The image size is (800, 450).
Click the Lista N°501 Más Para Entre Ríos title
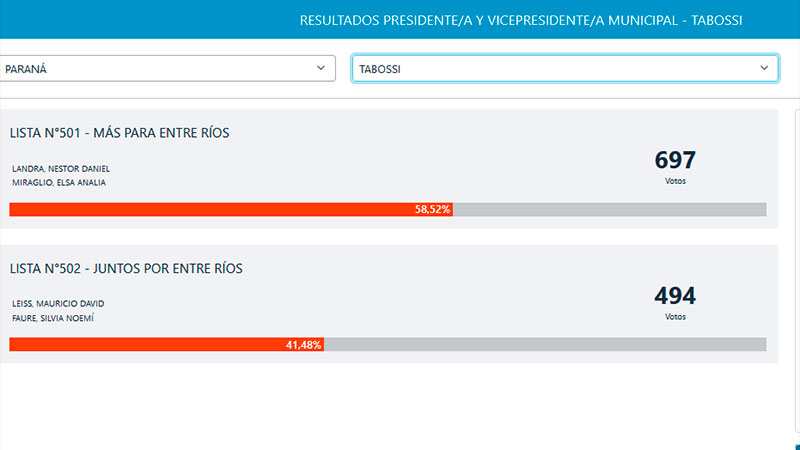[x=121, y=133]
